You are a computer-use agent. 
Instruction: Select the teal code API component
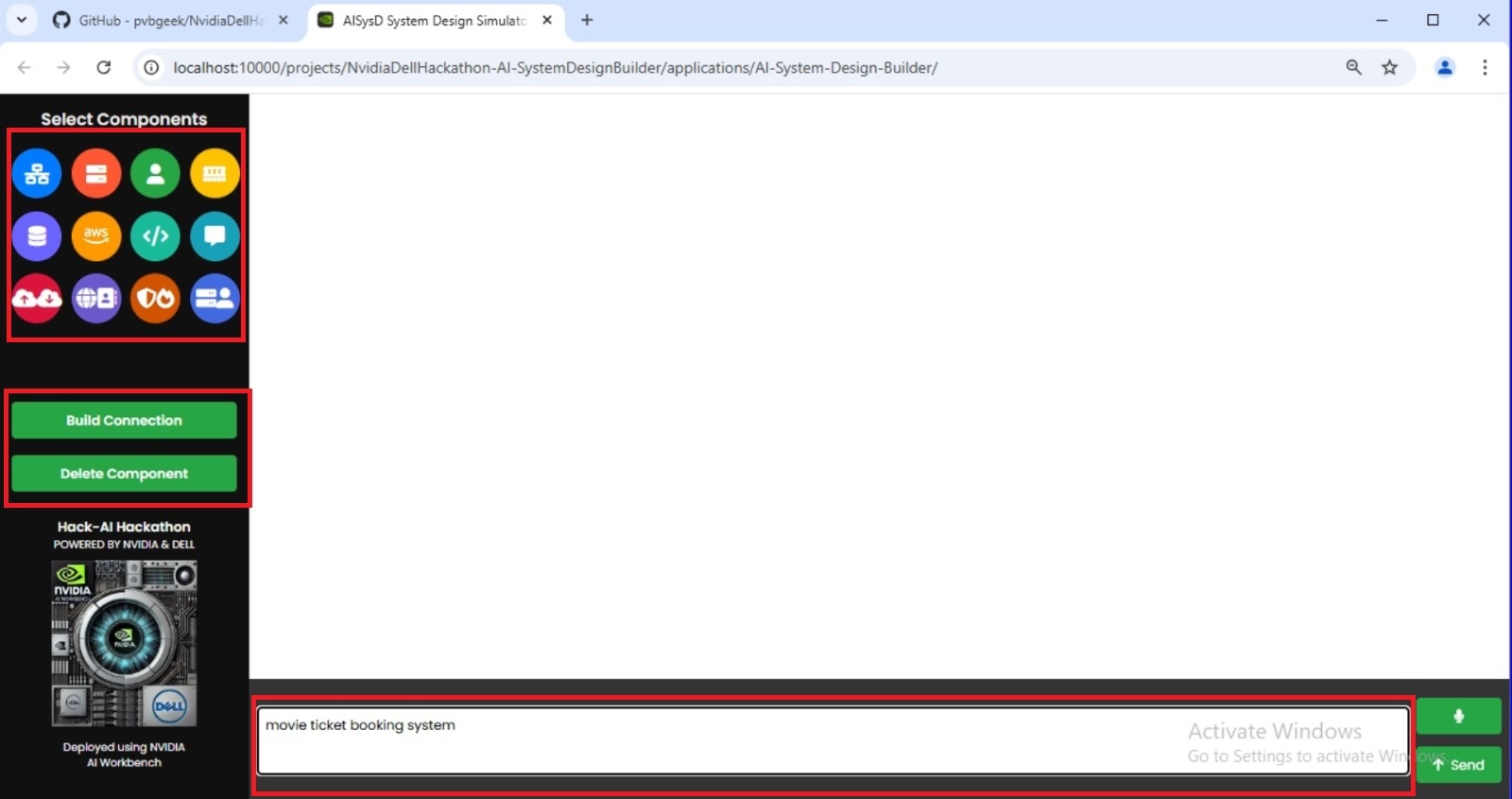pos(155,236)
